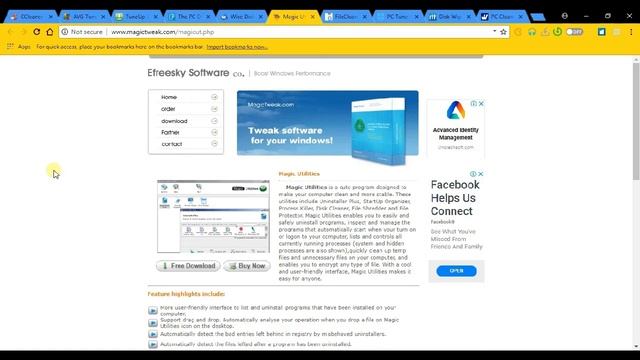This screenshot has height=360, width=640.
Task: Click the Buy Now button
Action: [x=247, y=266]
